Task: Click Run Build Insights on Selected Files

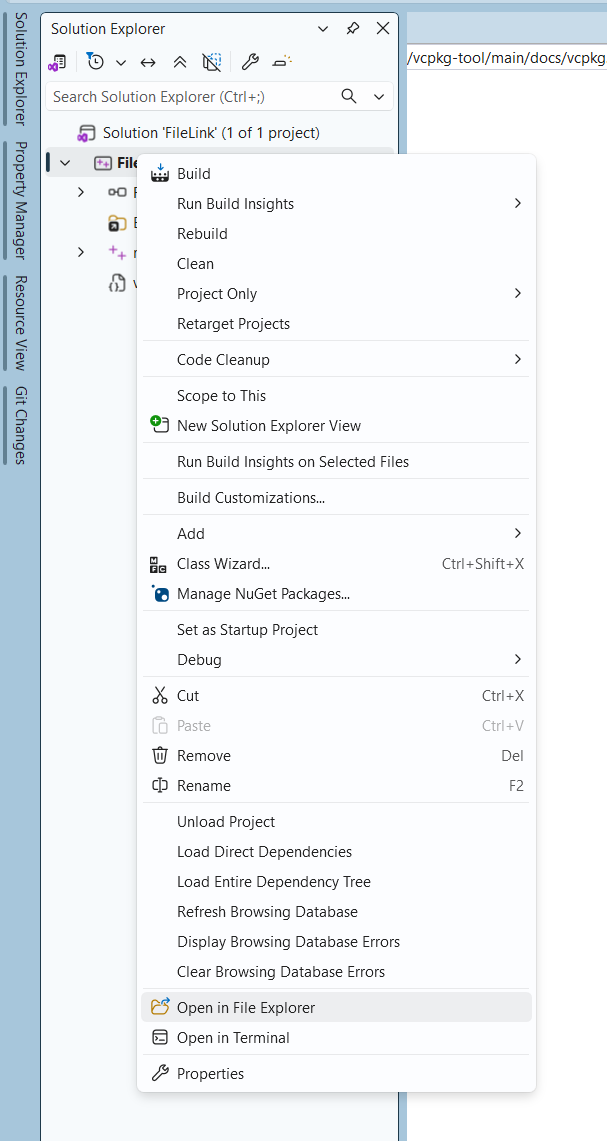Action: (x=336, y=461)
